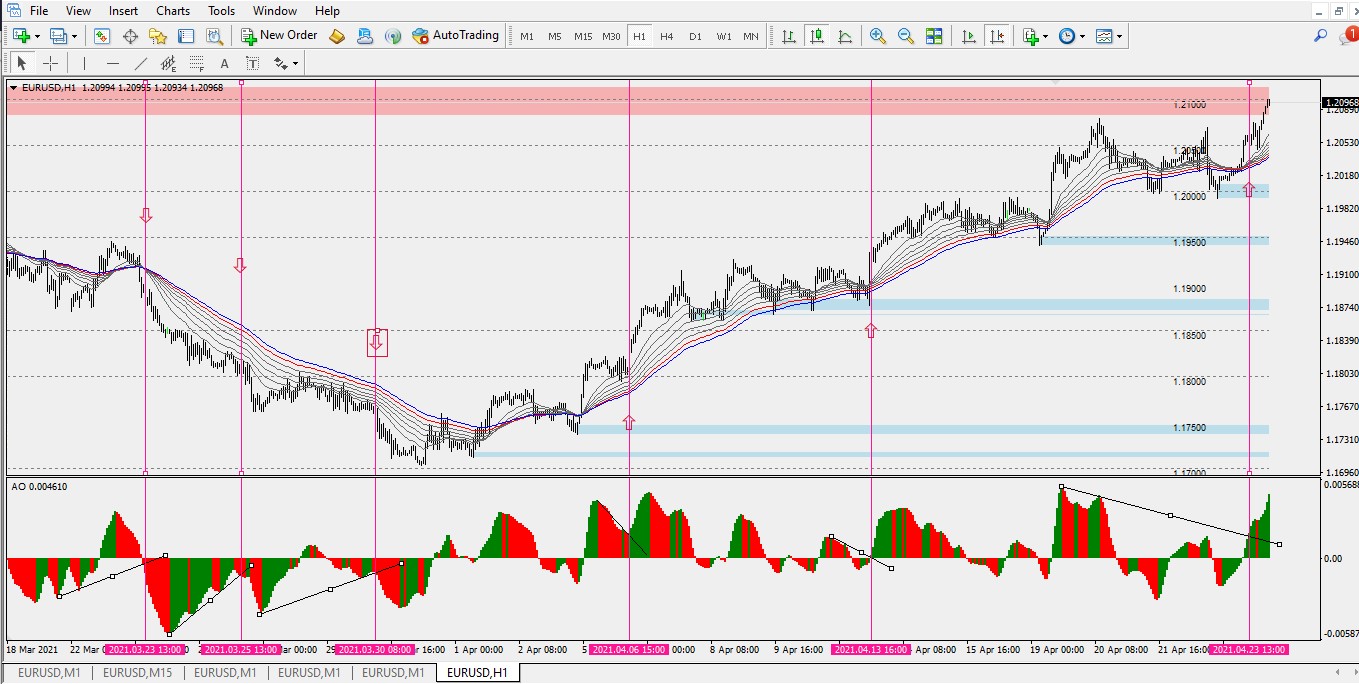Pick the vertical line drawing tool
1359x684 pixels.
(85, 63)
